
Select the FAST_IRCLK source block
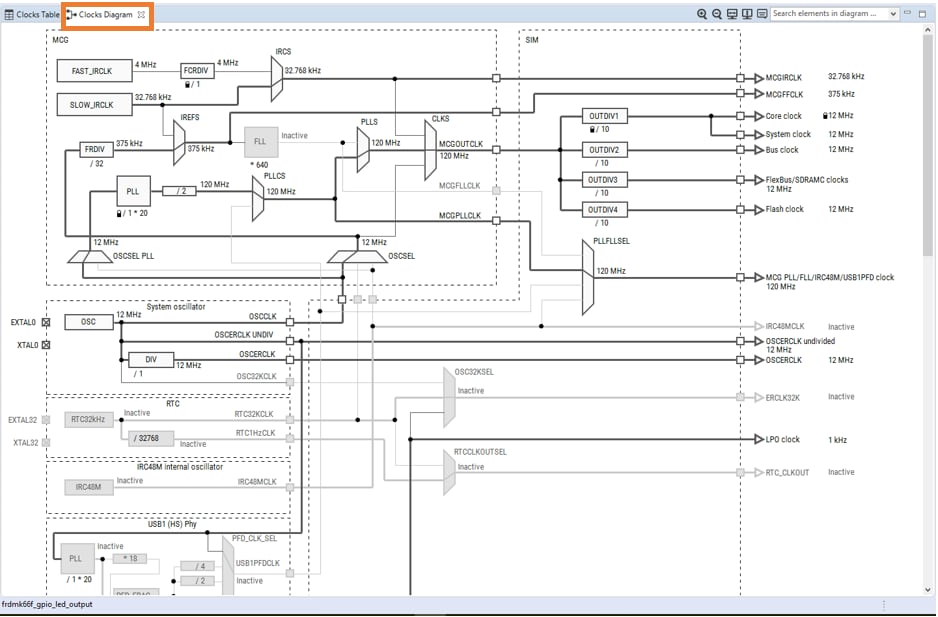point(93,71)
